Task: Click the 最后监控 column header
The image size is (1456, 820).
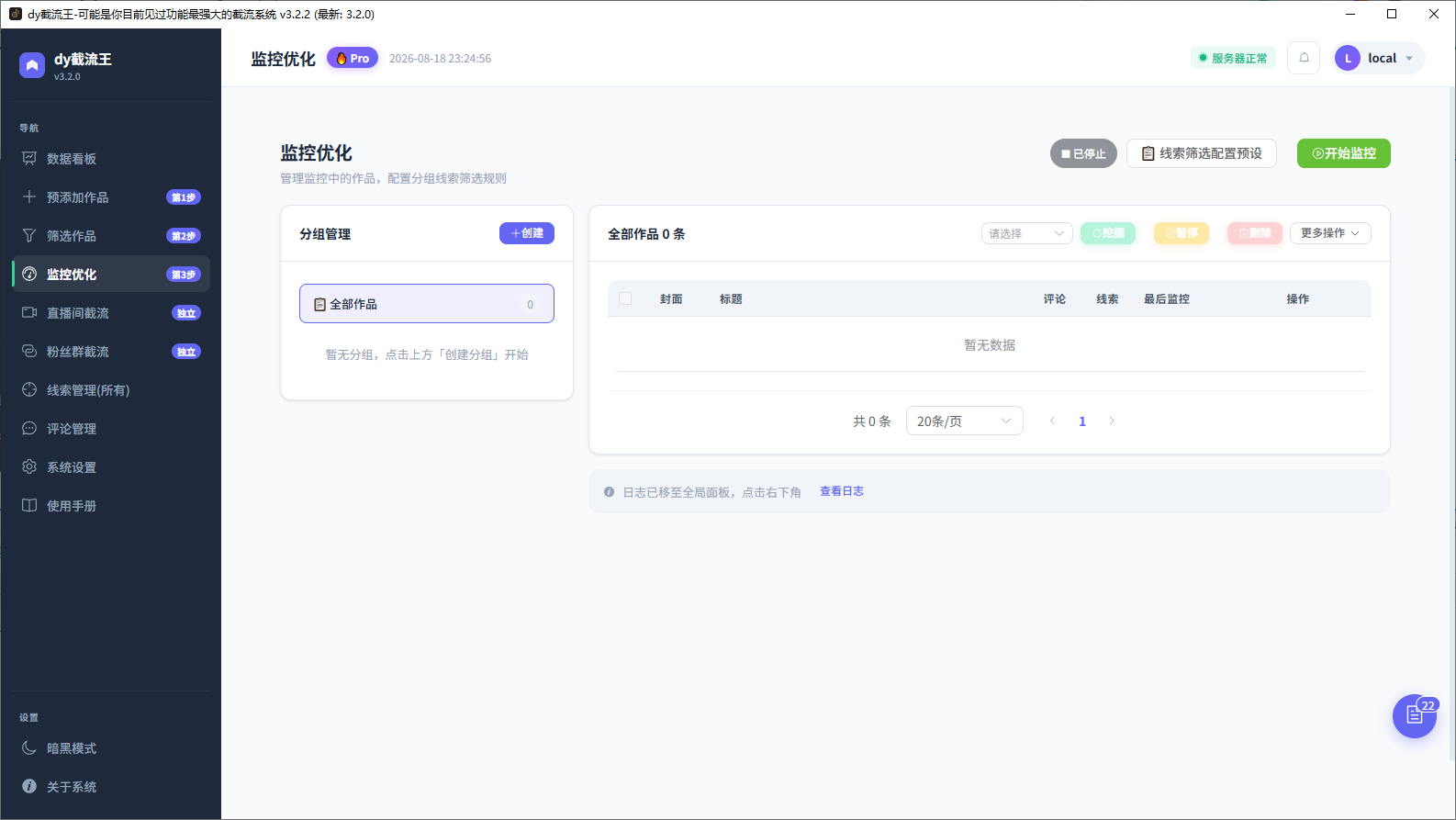Action: click(1167, 299)
